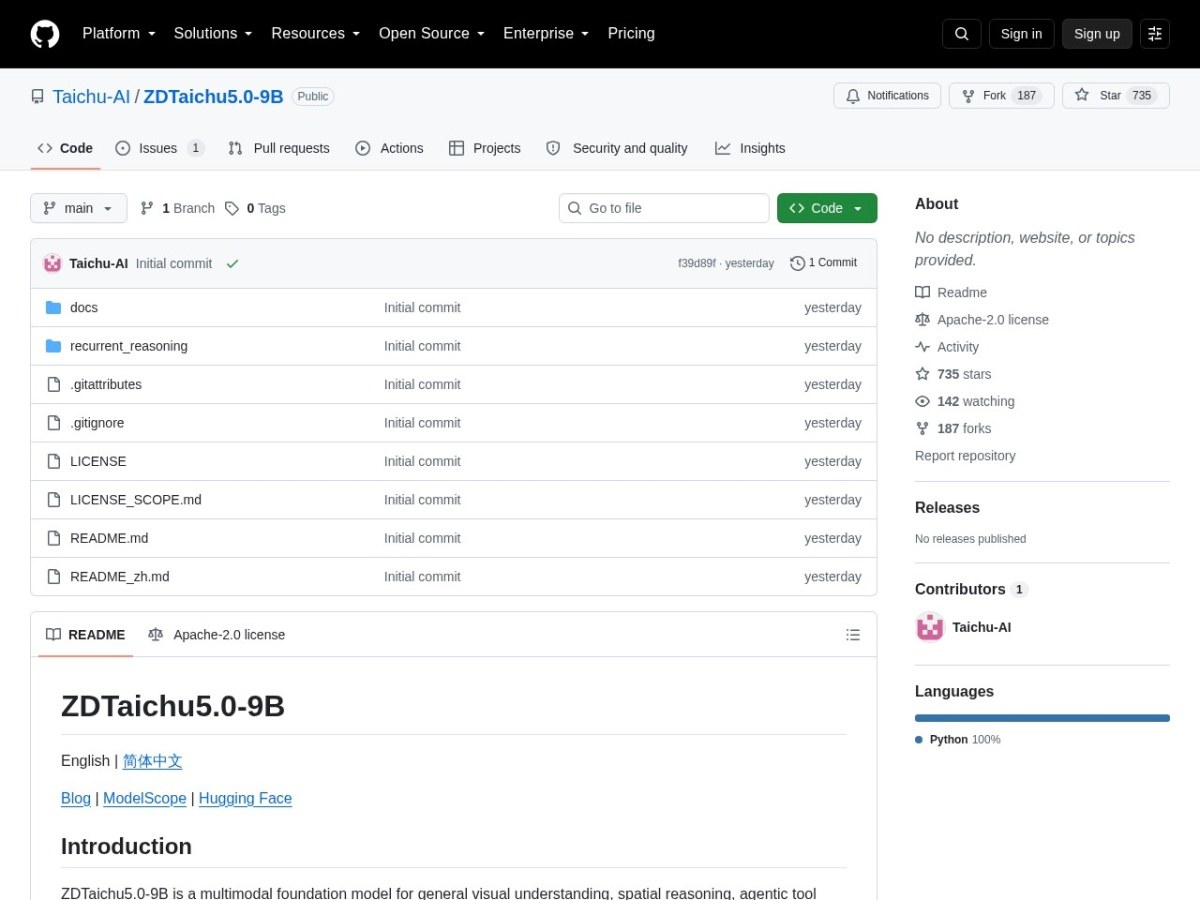
Task: Open the Releases heading link
Action: [947, 508]
